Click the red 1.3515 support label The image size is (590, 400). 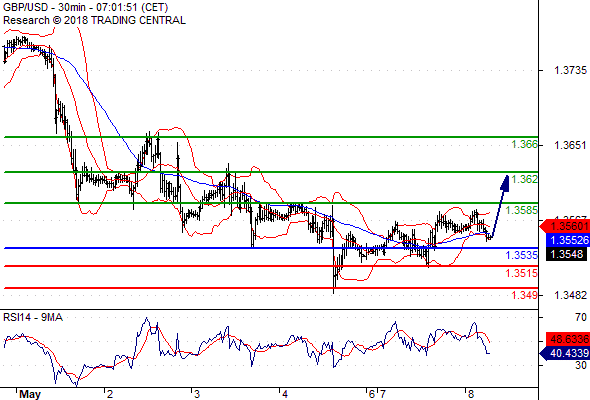point(522,273)
